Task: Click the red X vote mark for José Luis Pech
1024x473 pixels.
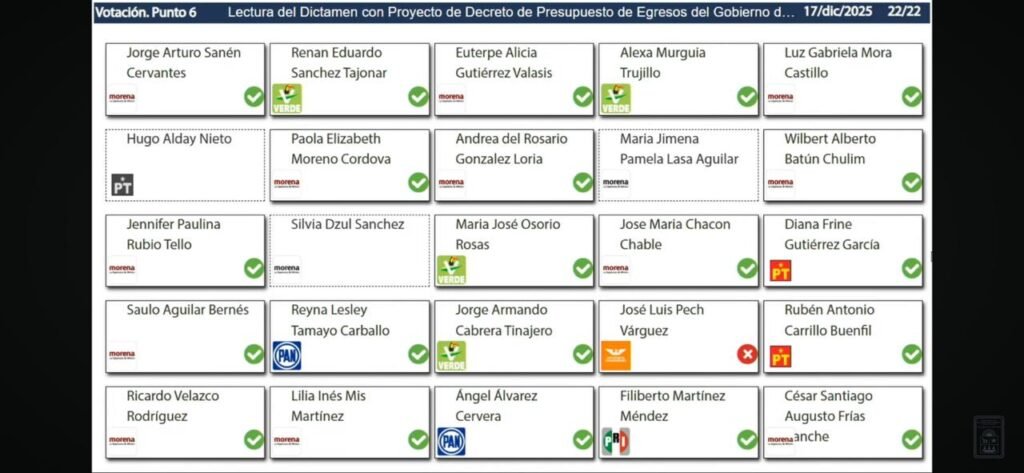Action: [747, 354]
